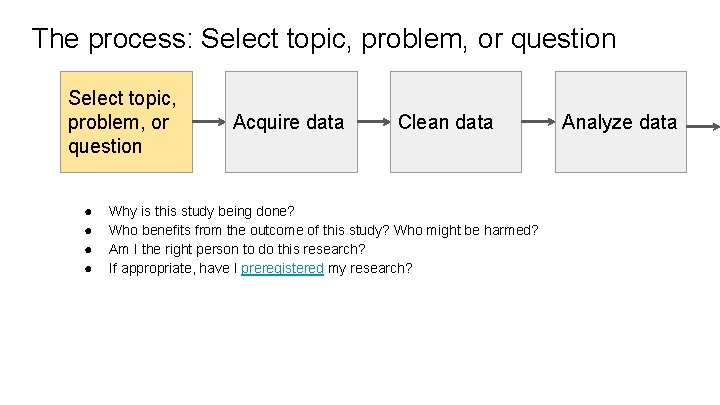Select the yellow 'Select topic, problem, or question' box

[126, 122]
